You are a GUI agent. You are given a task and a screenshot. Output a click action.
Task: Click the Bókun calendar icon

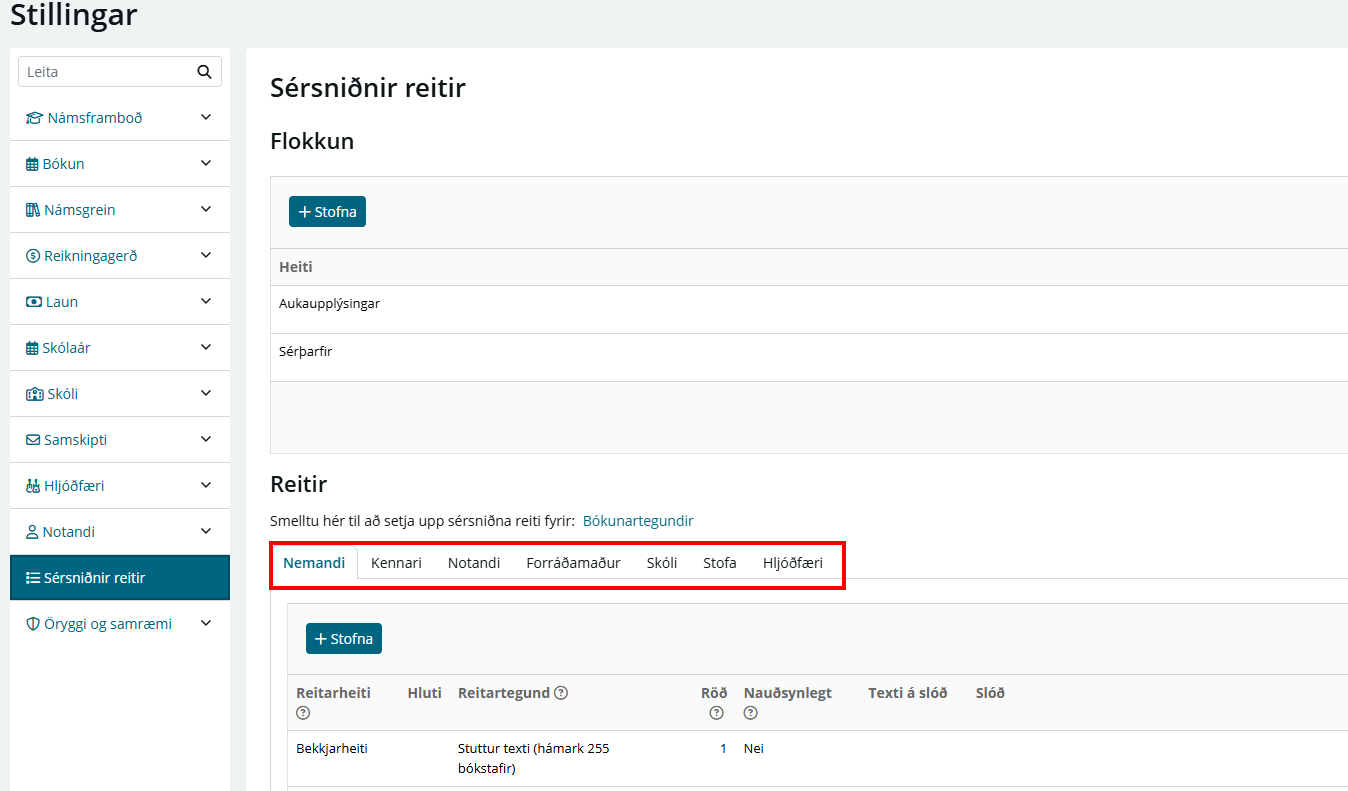[32, 164]
